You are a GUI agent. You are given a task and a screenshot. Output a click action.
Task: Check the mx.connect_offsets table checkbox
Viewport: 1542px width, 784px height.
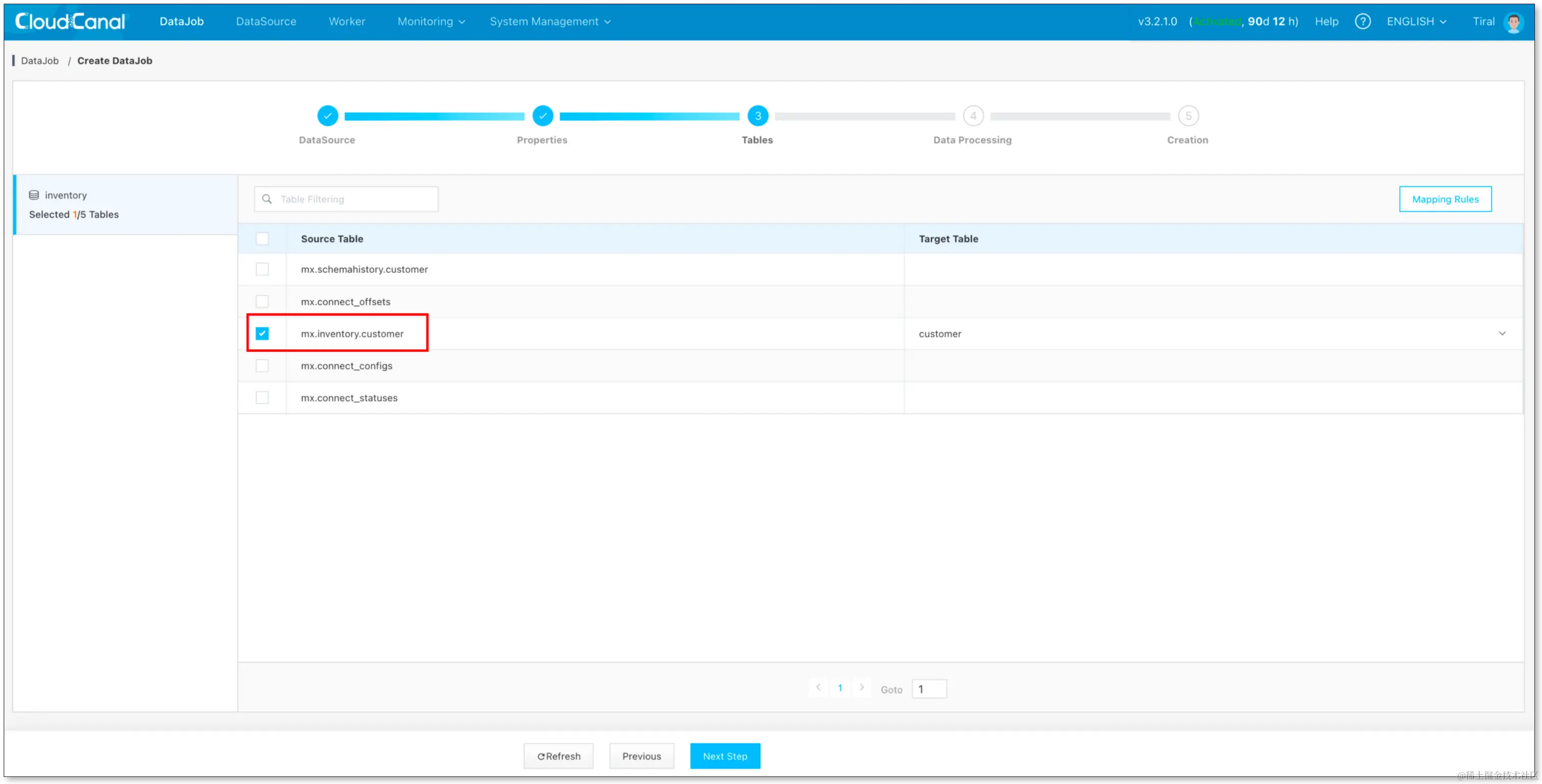pyautogui.click(x=262, y=302)
